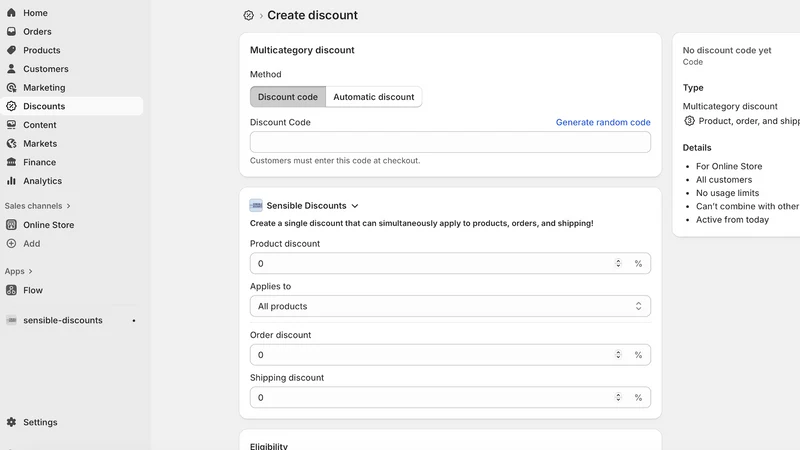Viewport: 800px width, 450px height.
Task: Click the pin dot next to sensible-discounts
Action: [x=134, y=320]
